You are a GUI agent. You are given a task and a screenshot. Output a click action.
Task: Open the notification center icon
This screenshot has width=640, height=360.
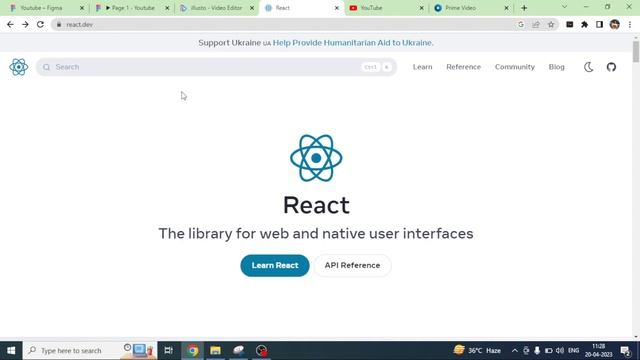tap(625, 350)
